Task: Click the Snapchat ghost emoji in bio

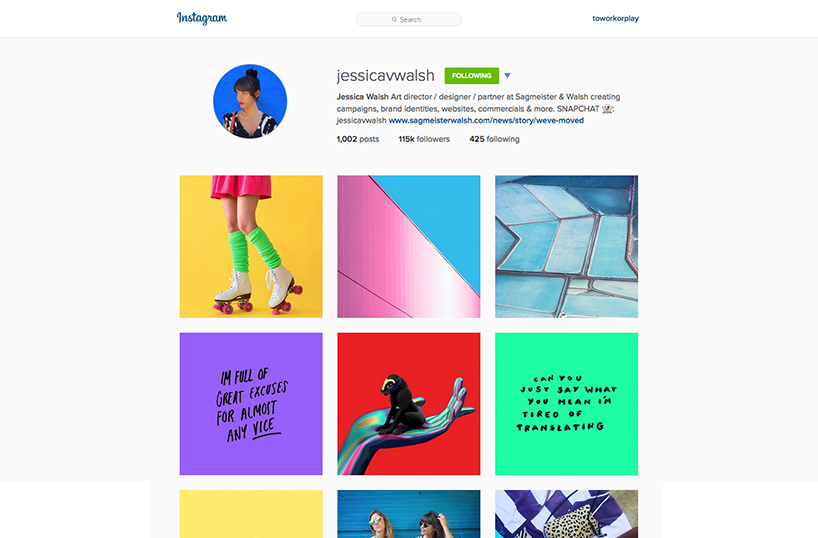Action: tap(607, 109)
